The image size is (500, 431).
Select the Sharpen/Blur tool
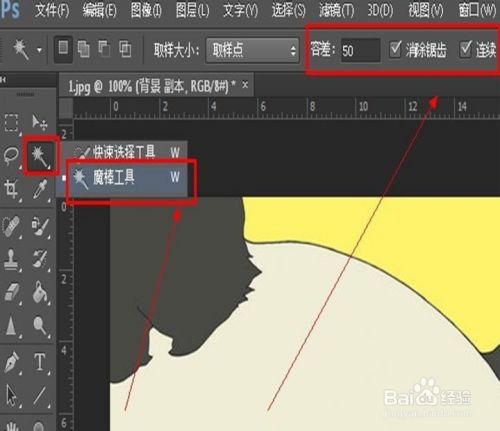(11, 325)
